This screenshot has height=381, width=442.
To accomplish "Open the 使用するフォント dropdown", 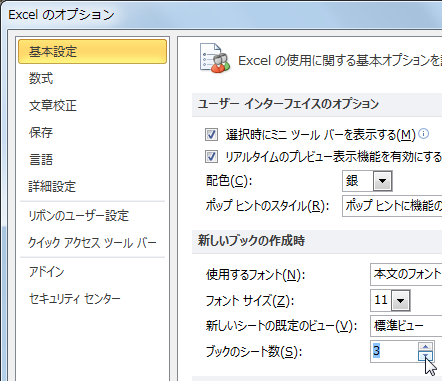I will [406, 274].
